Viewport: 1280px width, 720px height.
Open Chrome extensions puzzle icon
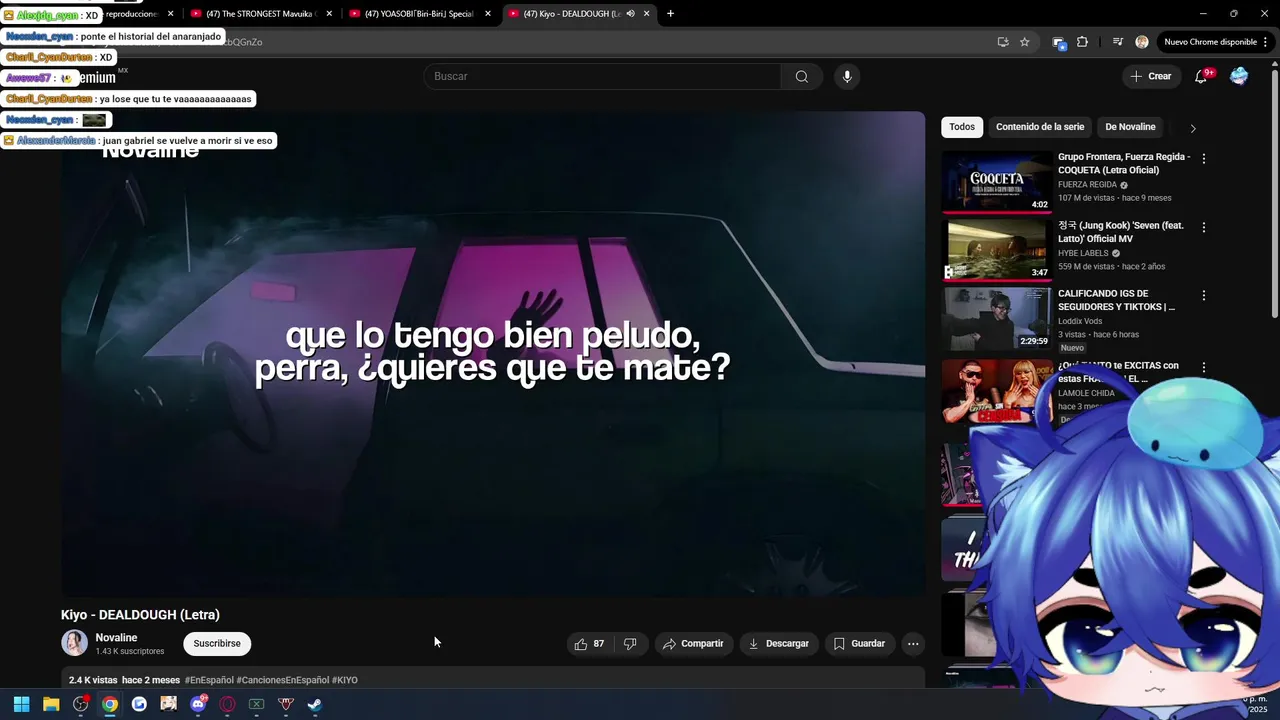(x=1082, y=42)
